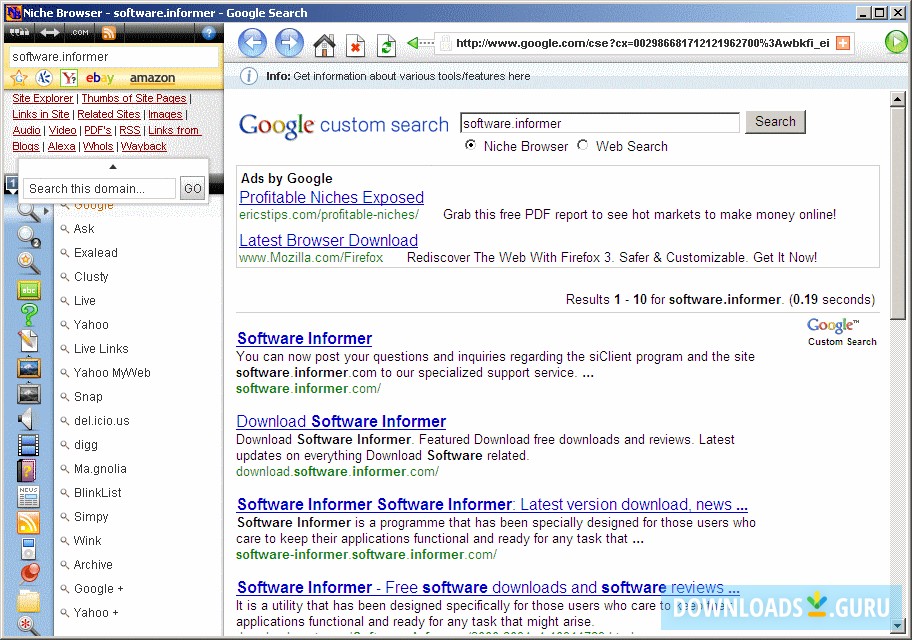Open the Site Explorer link
This screenshot has height=640, width=912.
click(x=43, y=98)
